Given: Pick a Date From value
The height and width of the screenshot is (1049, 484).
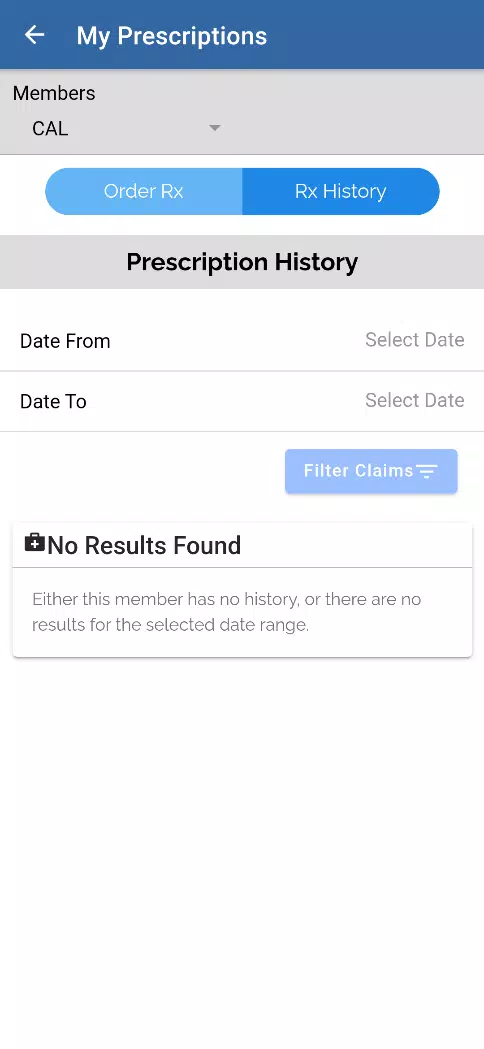Looking at the screenshot, I should [414, 340].
